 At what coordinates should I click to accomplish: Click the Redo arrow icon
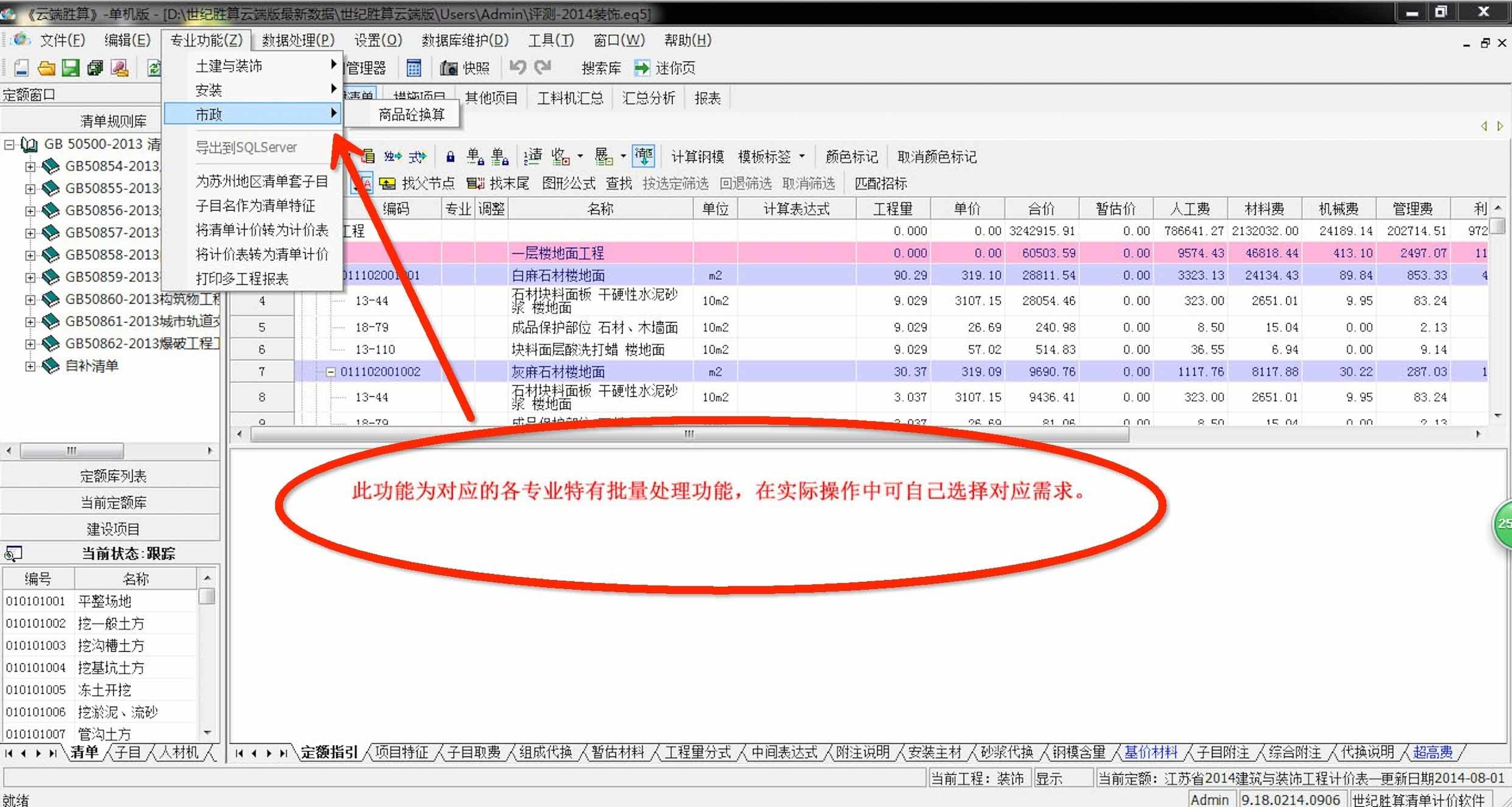point(543,67)
